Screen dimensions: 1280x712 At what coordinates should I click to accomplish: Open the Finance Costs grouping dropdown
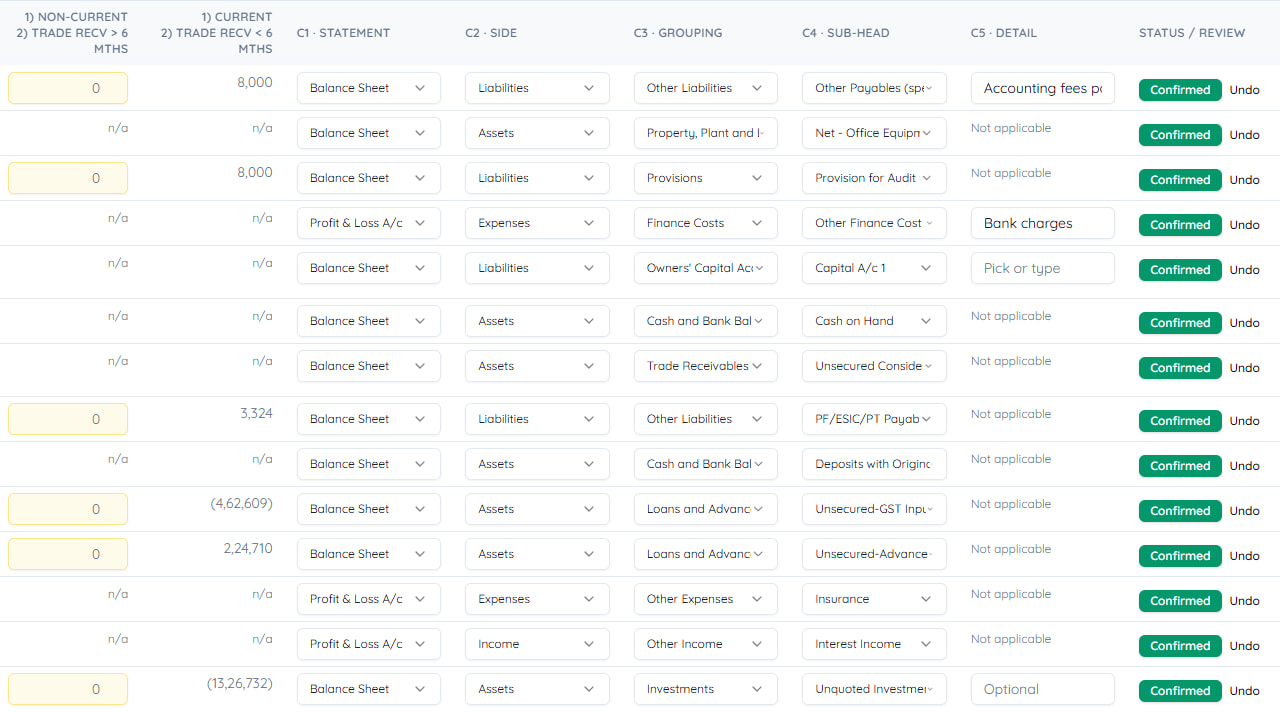(x=705, y=223)
